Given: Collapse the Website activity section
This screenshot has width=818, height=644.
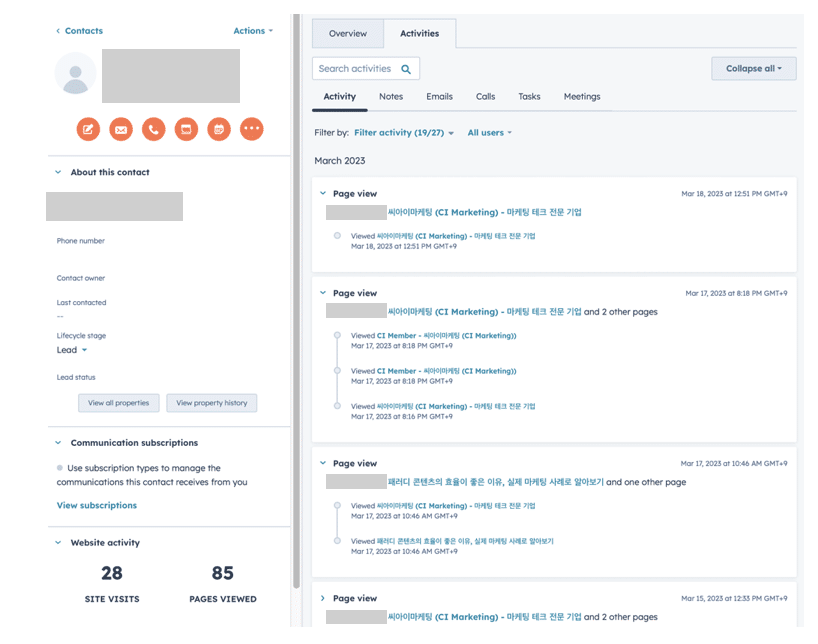Looking at the screenshot, I should click(x=58, y=543).
